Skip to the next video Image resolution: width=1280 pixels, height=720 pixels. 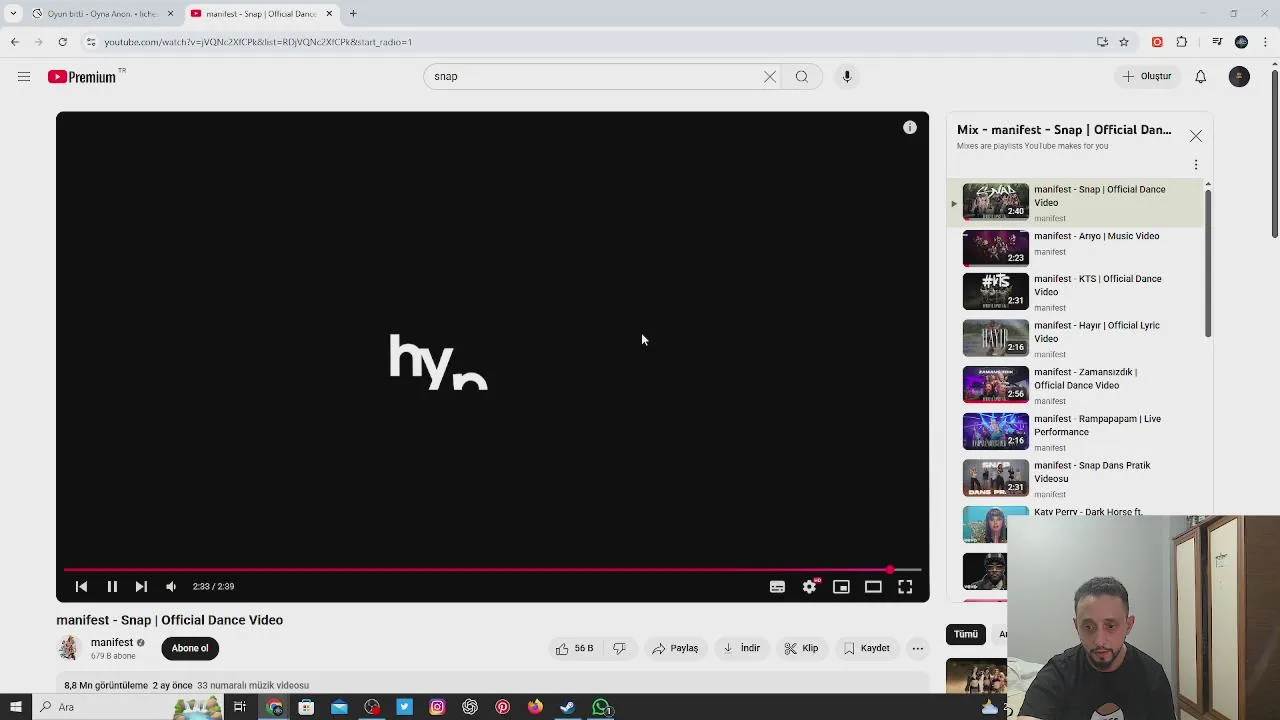pyautogui.click(x=141, y=587)
